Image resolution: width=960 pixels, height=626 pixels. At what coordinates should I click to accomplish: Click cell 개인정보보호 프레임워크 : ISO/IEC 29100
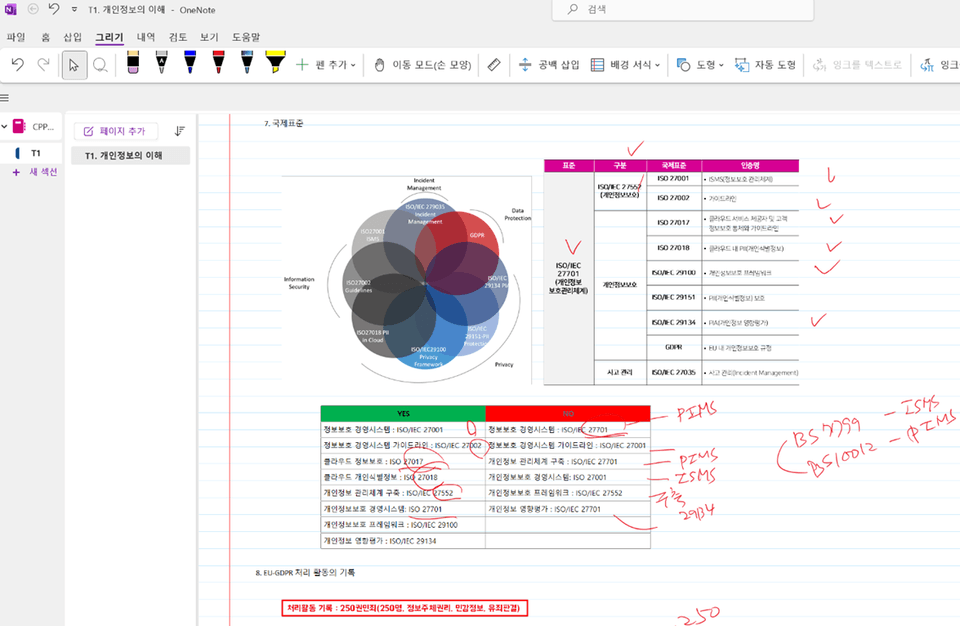click(403, 525)
